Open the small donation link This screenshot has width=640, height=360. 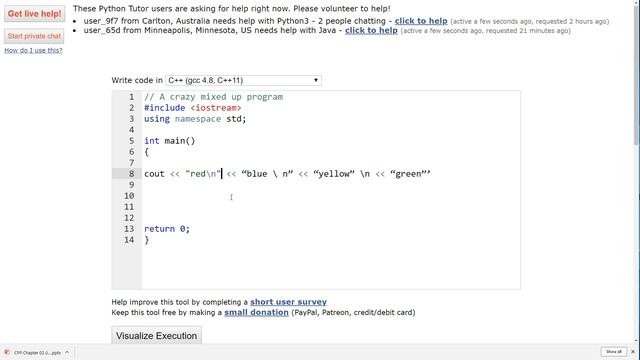[x=256, y=312]
